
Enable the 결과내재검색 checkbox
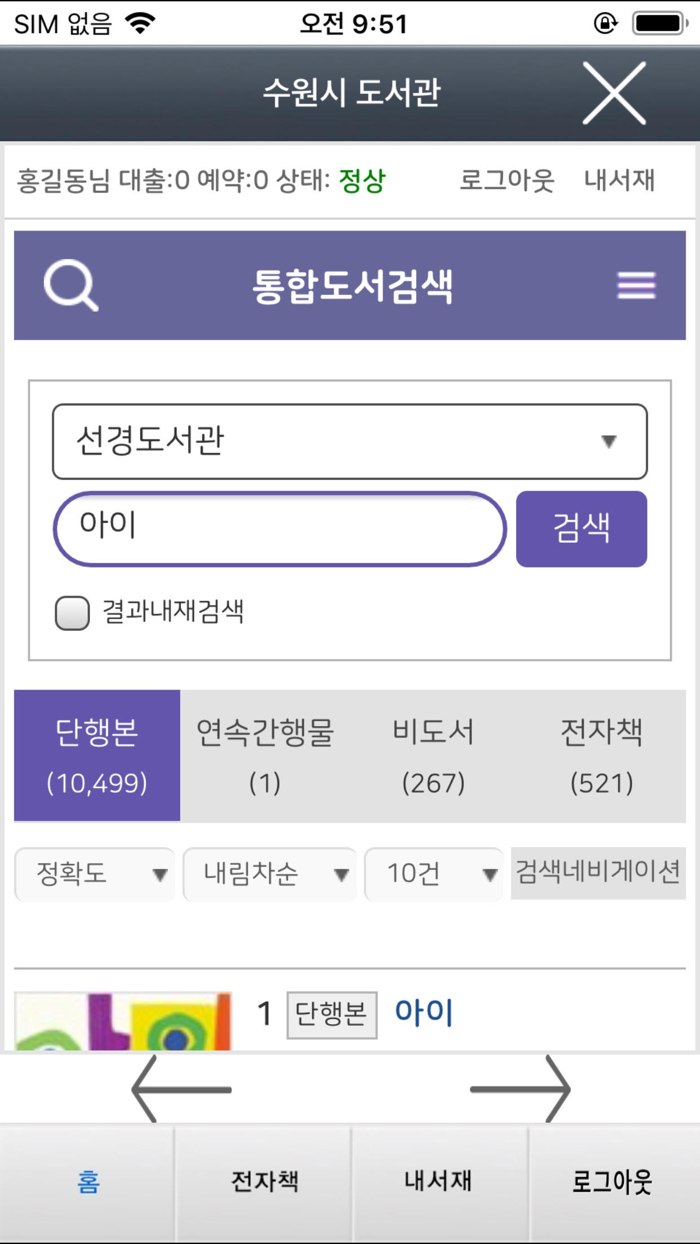coord(71,612)
